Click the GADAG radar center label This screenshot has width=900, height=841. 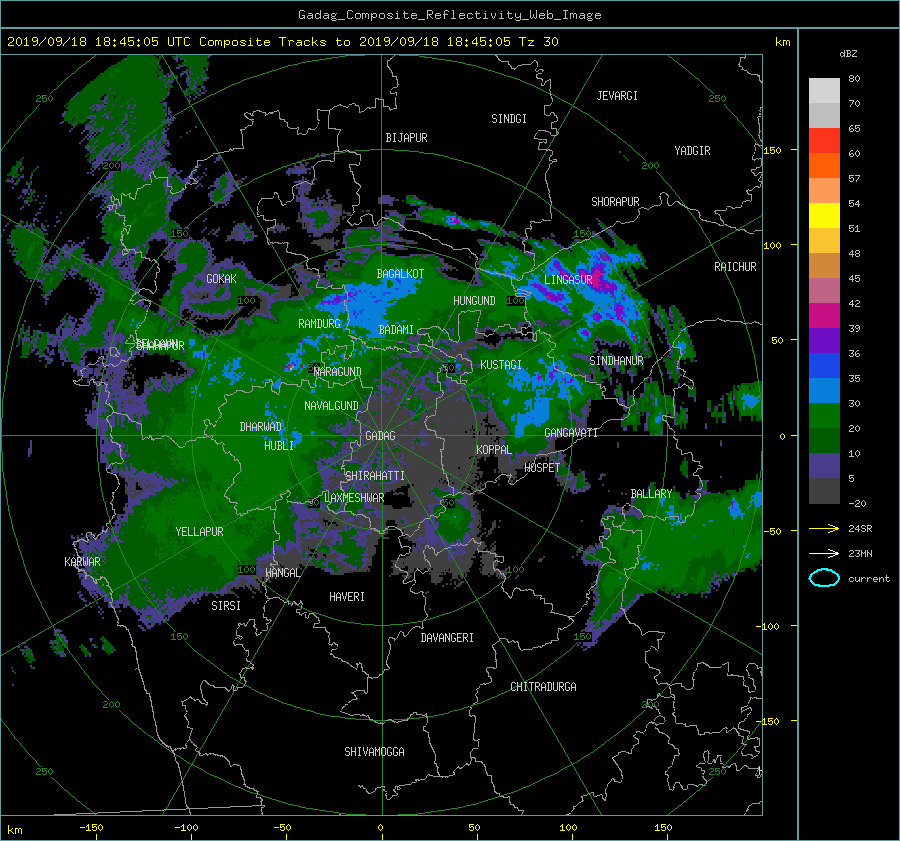[x=380, y=436]
